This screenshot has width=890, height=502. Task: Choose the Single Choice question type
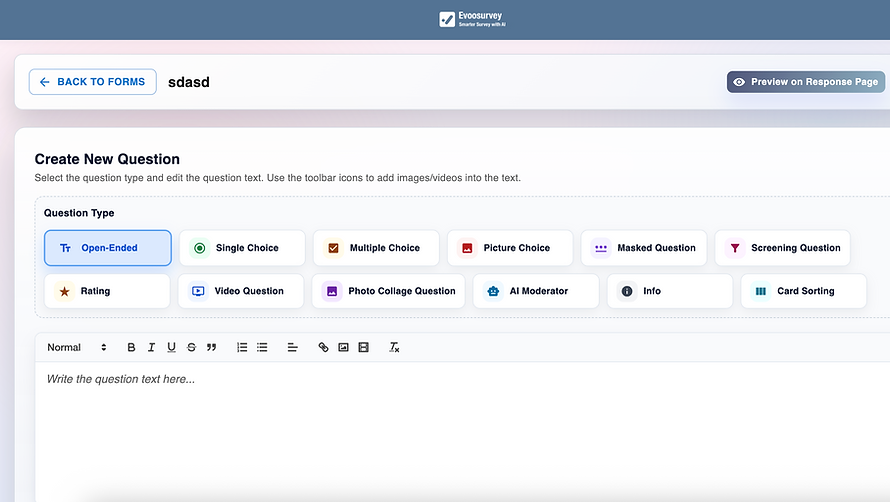[x=242, y=248]
